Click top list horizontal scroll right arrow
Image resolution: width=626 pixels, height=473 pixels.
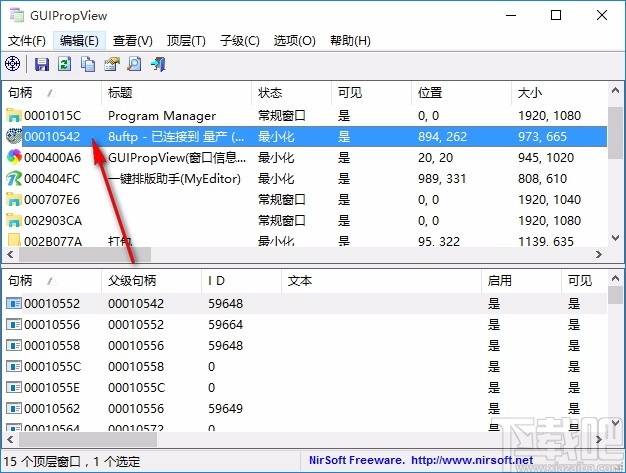tap(598, 254)
